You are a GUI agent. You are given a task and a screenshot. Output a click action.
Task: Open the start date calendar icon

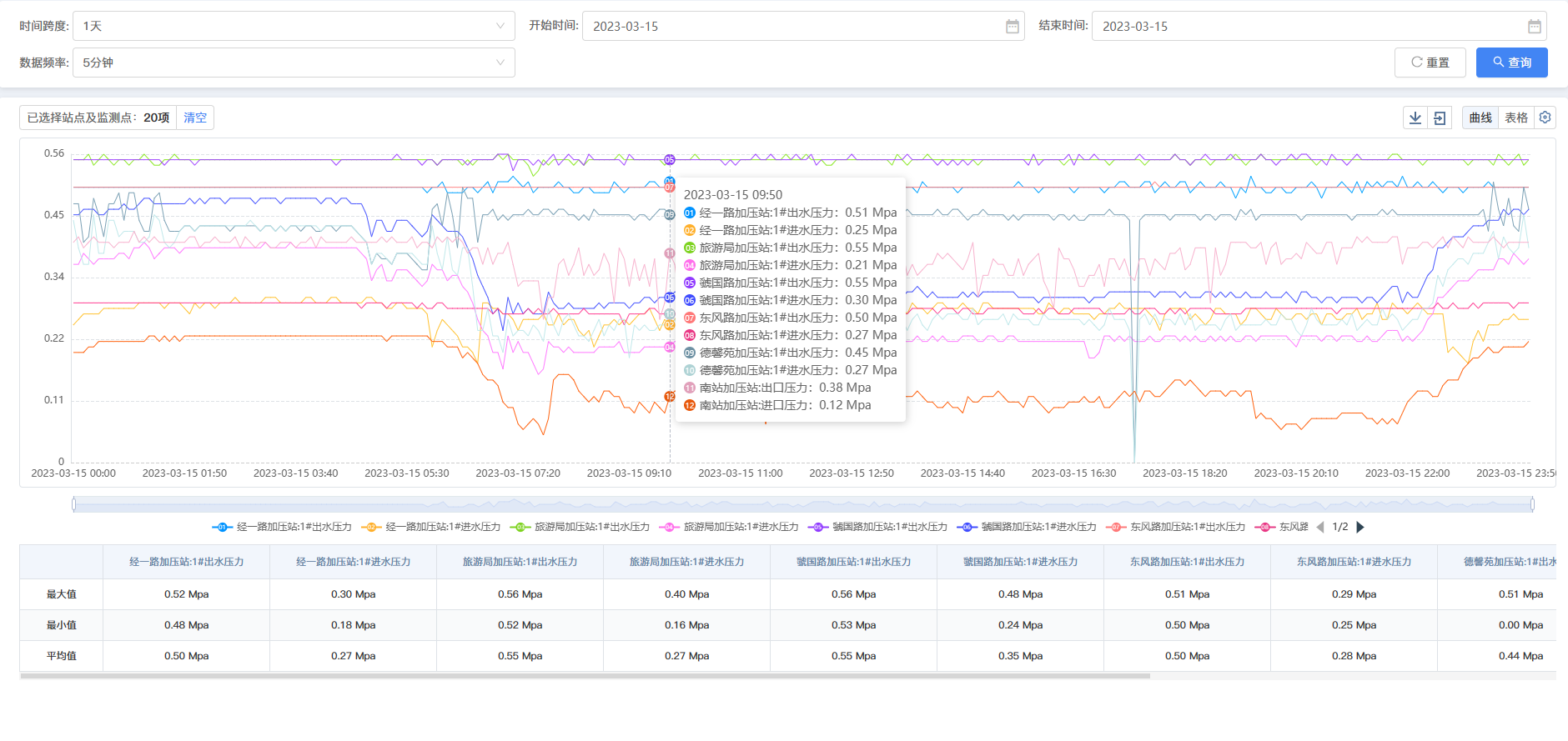[1012, 27]
